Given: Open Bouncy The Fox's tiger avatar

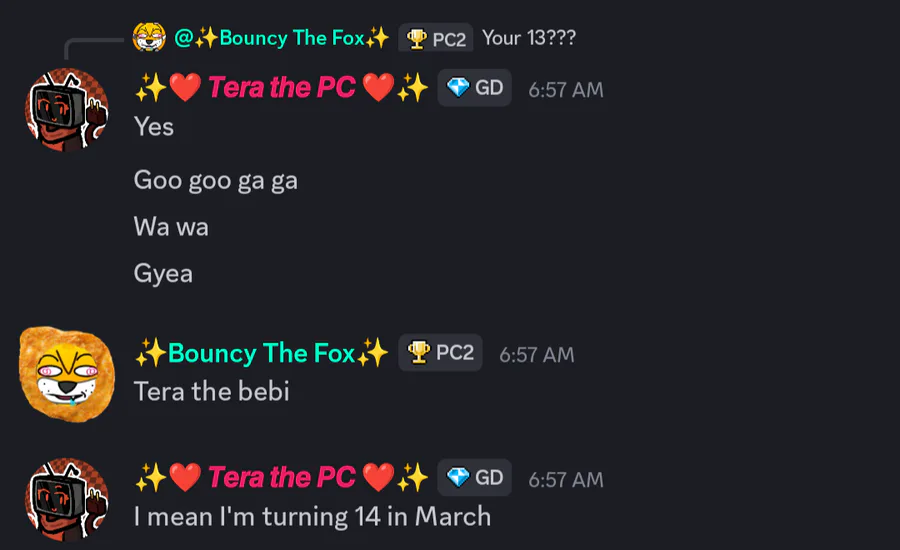Looking at the screenshot, I should pyautogui.click(x=62, y=371).
